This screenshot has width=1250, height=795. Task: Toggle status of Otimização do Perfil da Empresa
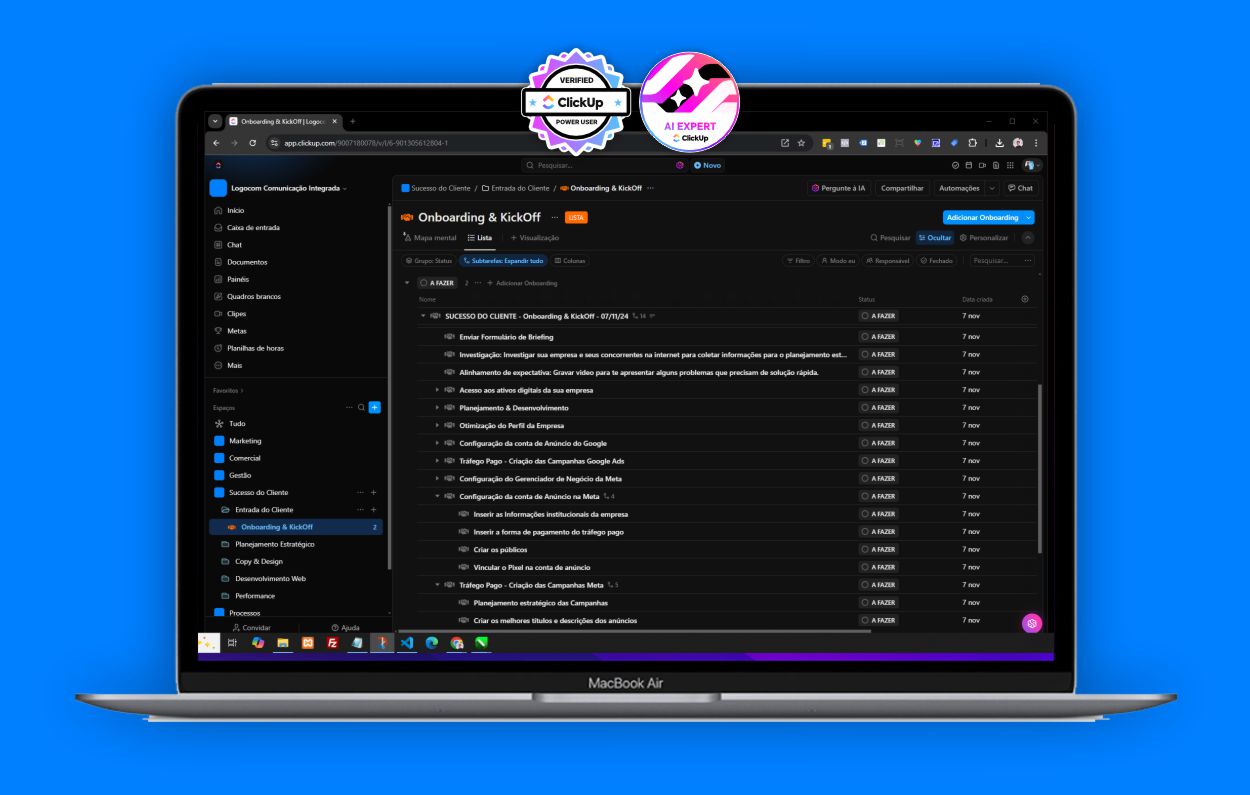tap(878, 426)
